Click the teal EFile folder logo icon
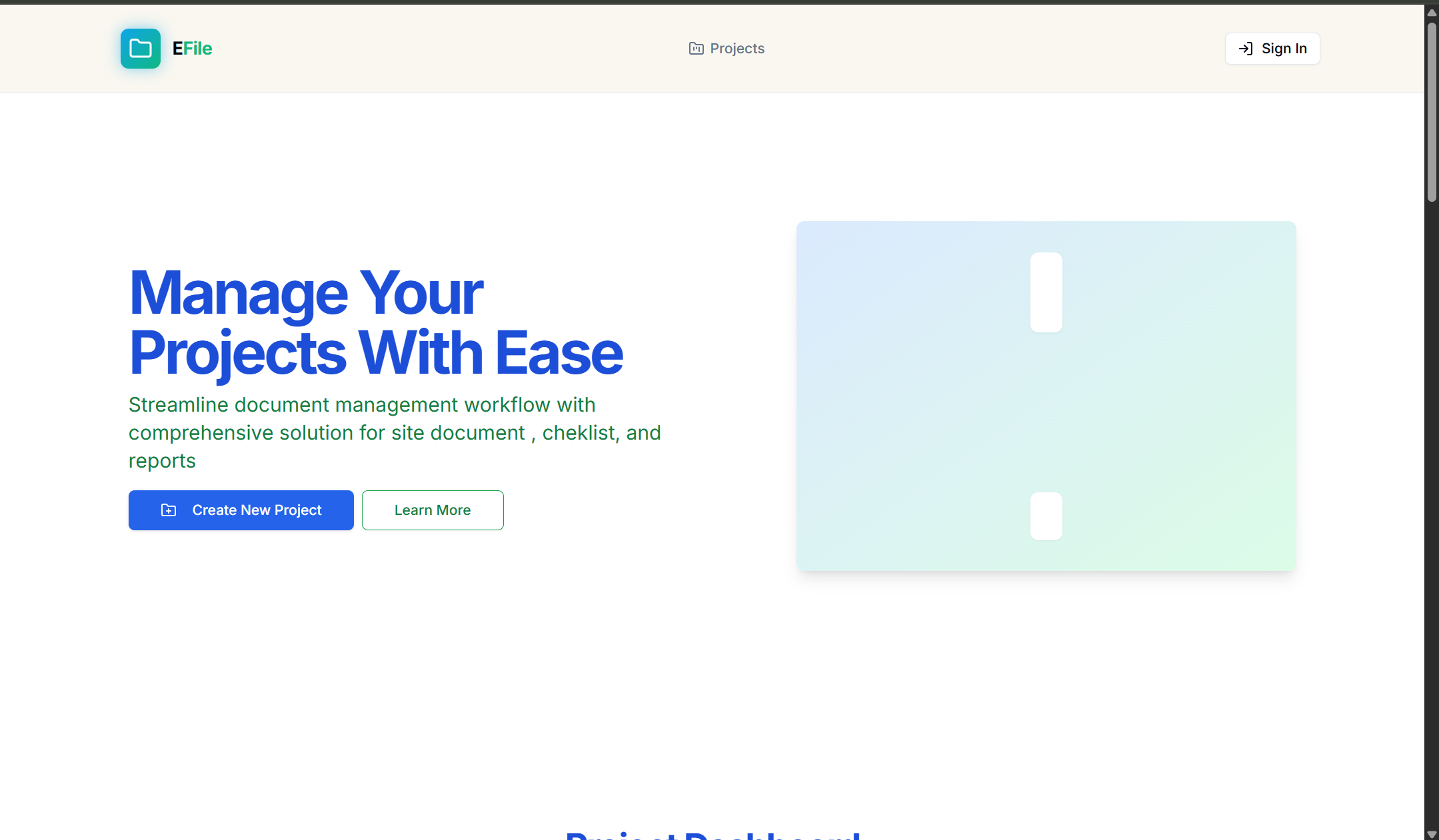This screenshot has height=840, width=1439. pos(140,49)
